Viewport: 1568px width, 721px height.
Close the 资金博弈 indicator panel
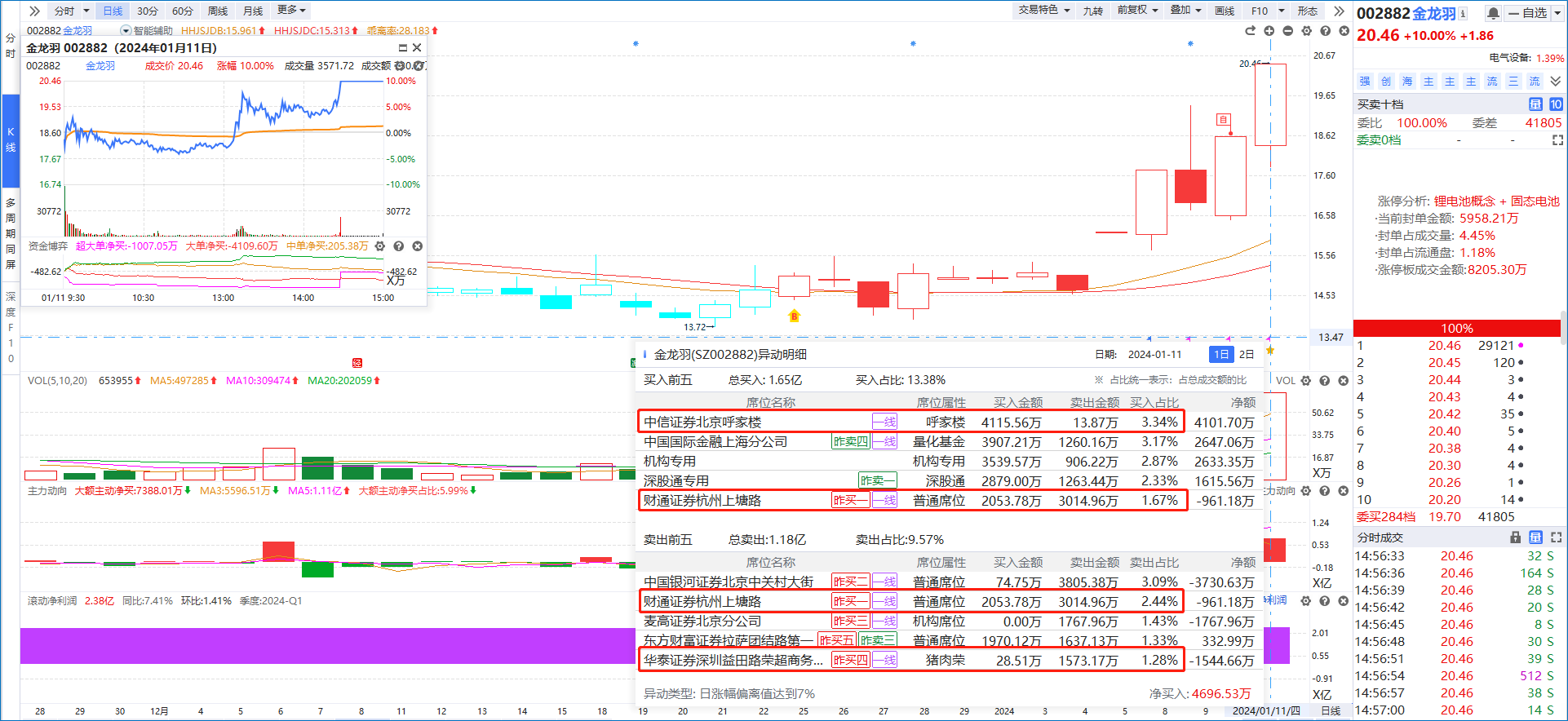(417, 246)
